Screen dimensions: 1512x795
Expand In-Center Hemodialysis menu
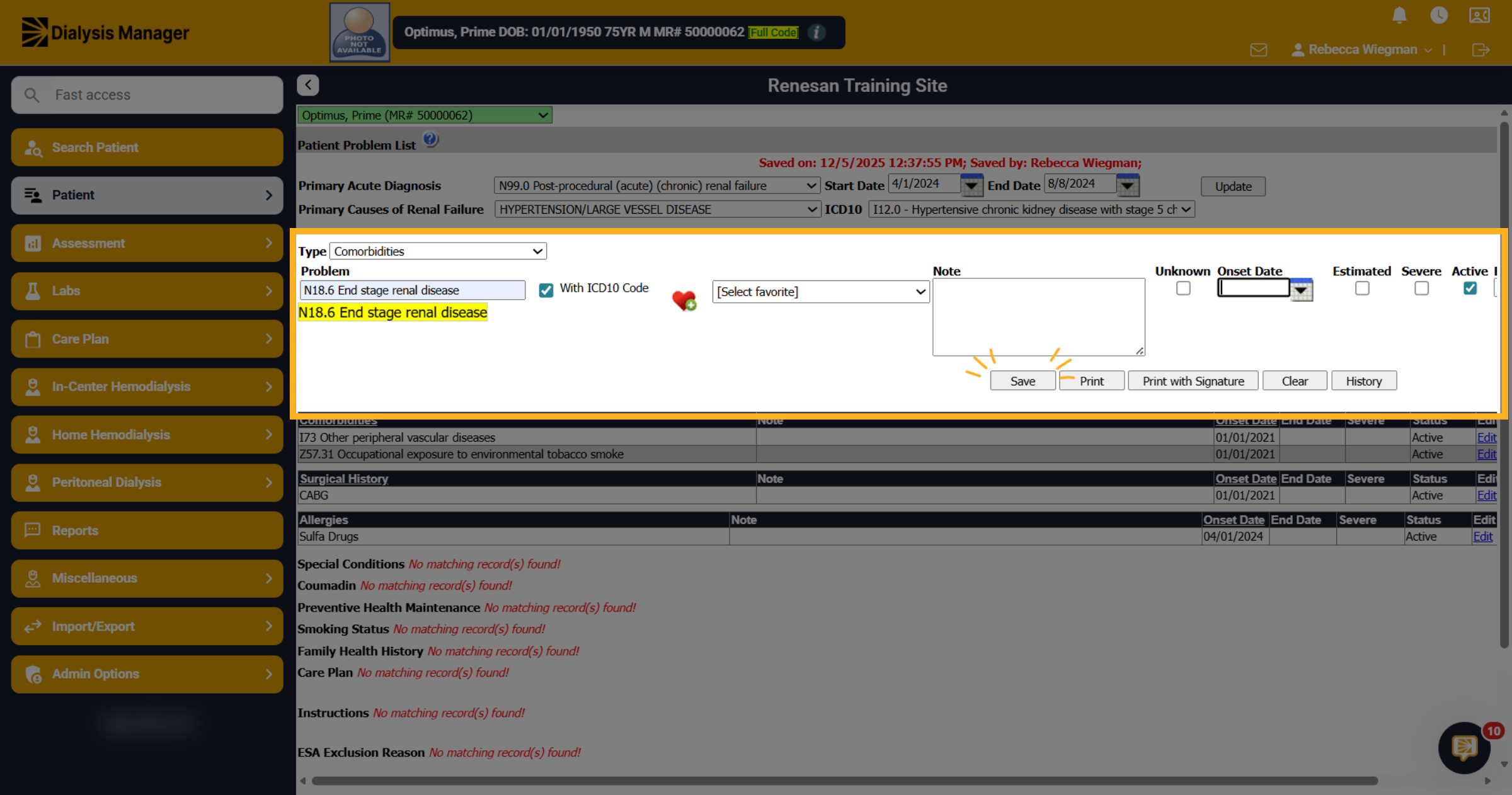click(x=147, y=387)
